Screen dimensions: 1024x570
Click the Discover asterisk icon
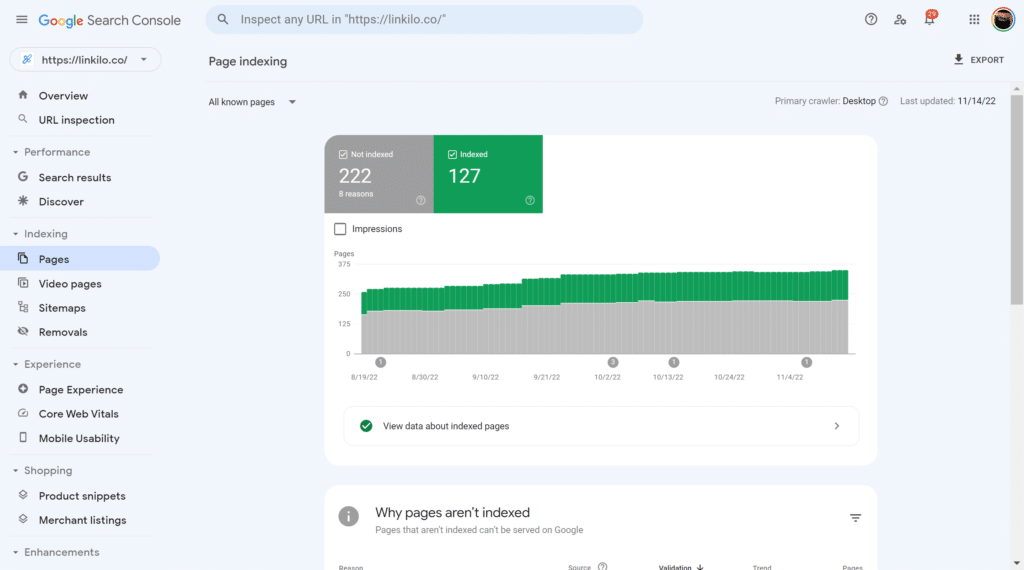[23, 201]
